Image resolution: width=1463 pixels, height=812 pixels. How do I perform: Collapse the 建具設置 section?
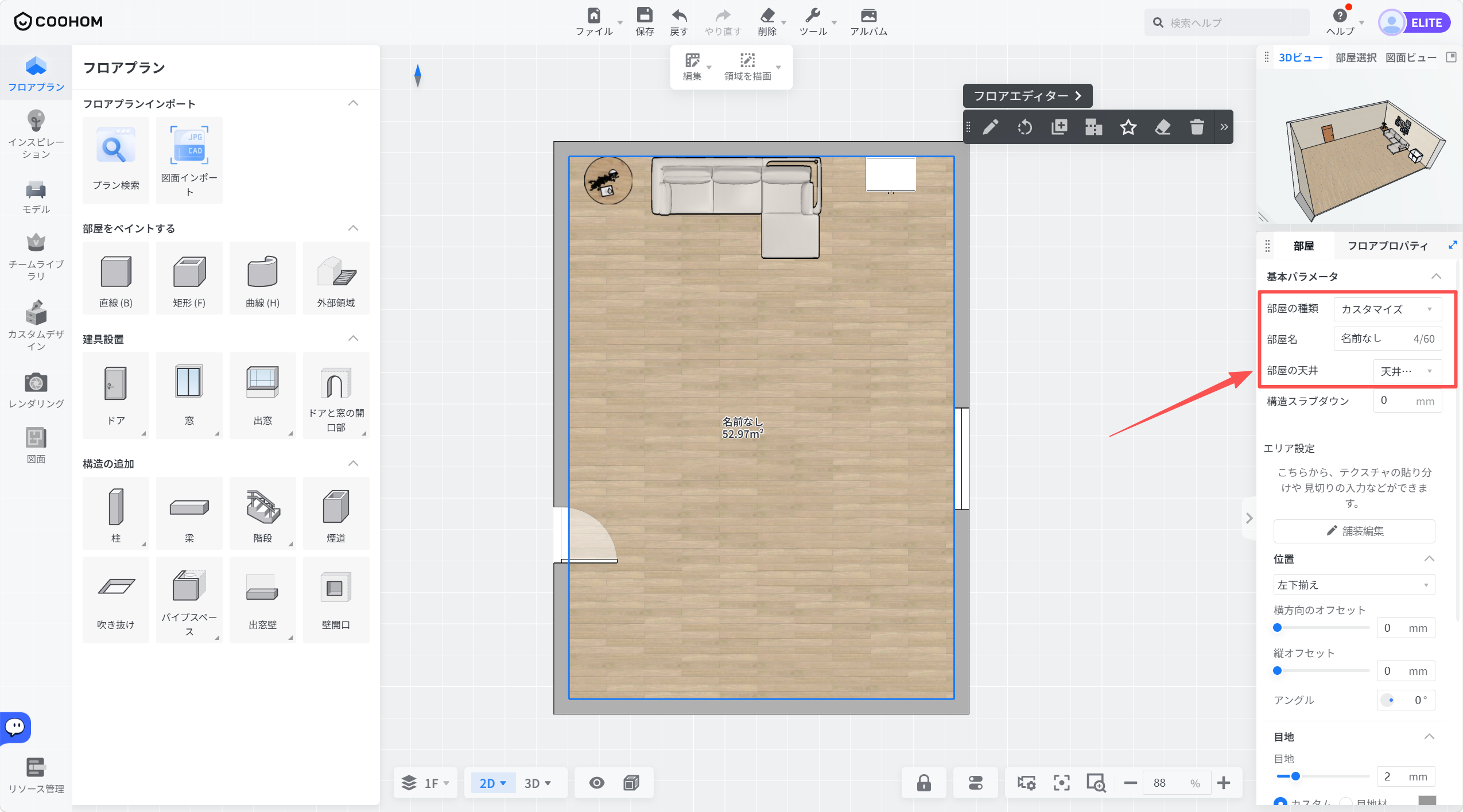pos(354,339)
